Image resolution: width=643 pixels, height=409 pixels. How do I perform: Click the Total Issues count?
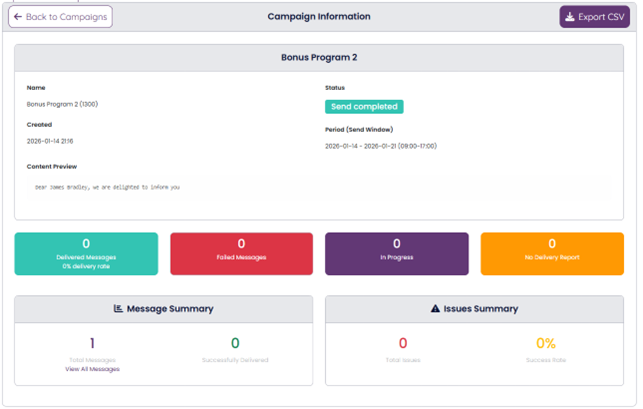[403, 344]
